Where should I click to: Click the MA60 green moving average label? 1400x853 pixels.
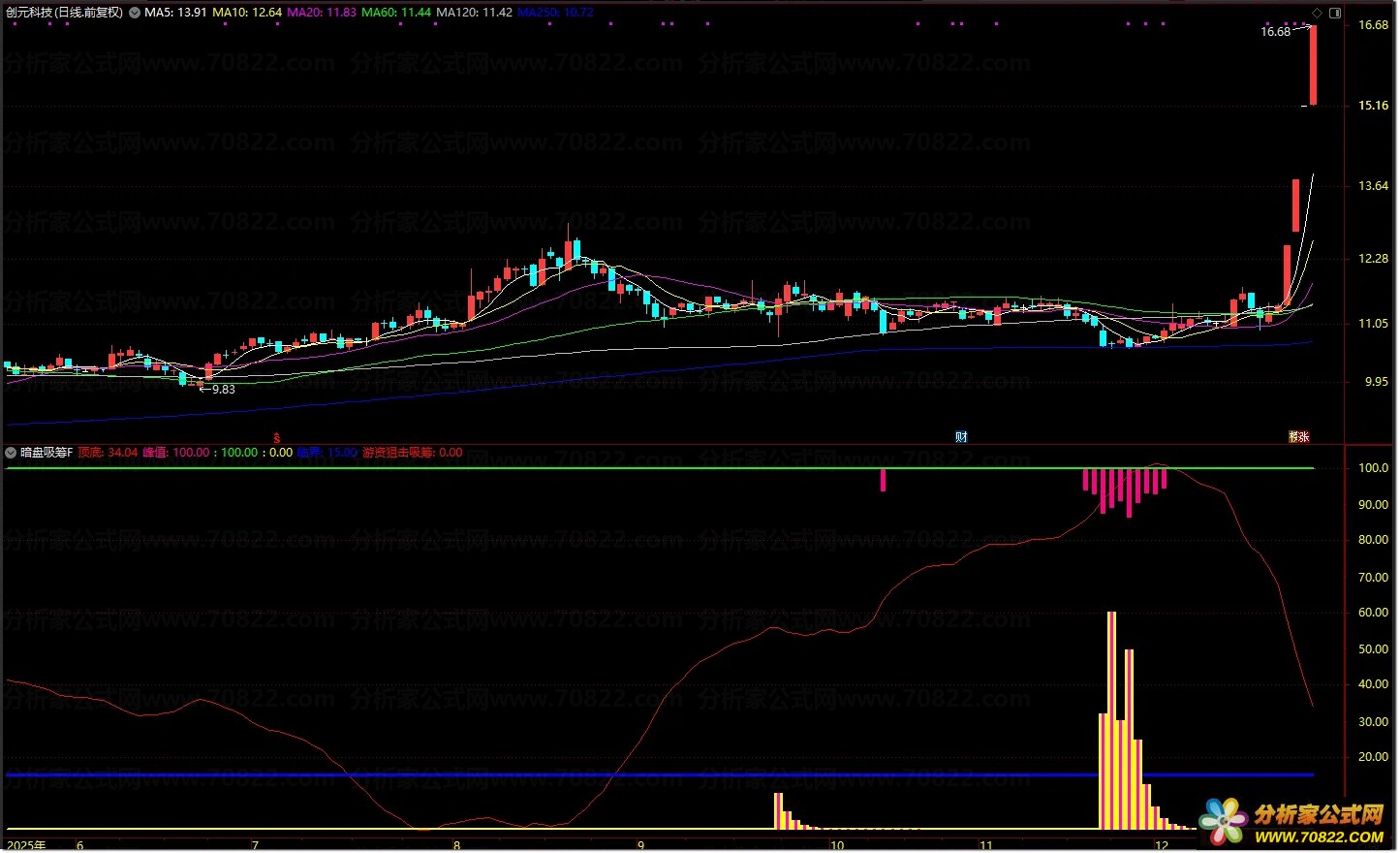(x=396, y=13)
